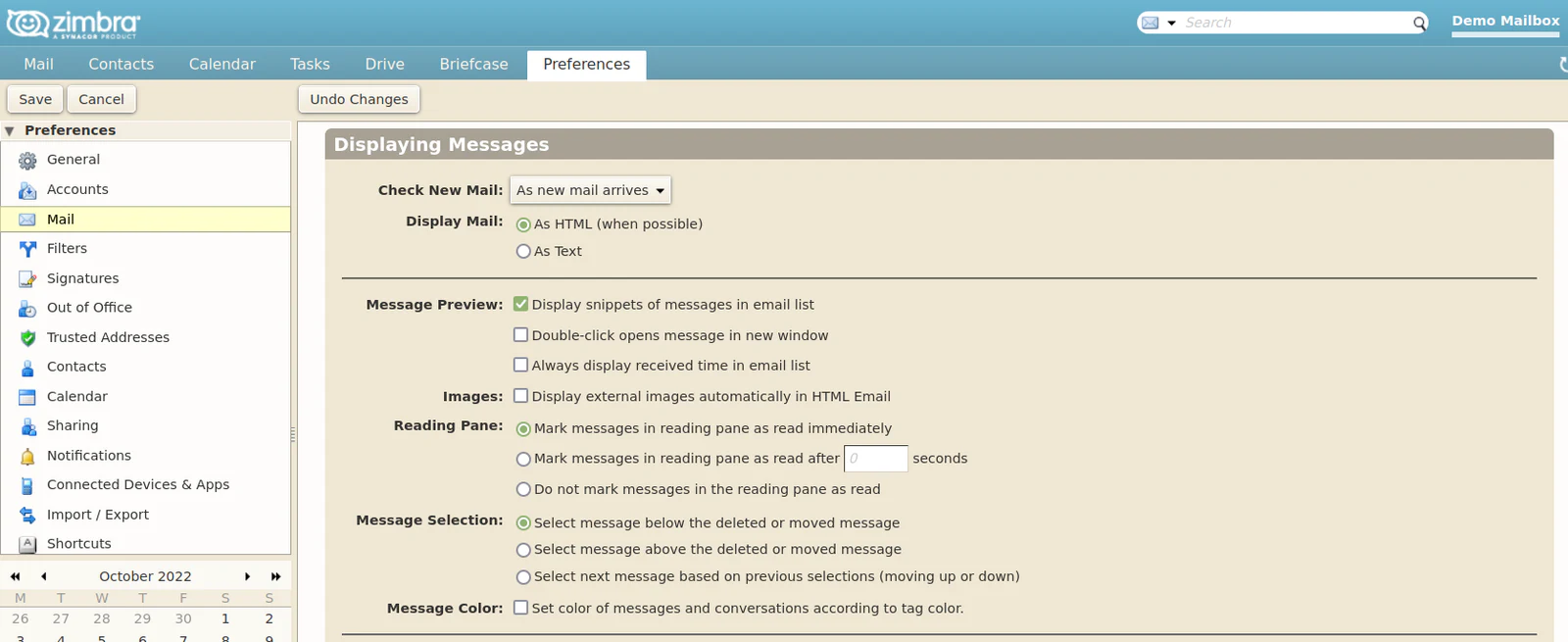Select Mark messages as read immediately
Image resolution: width=1568 pixels, height=642 pixels.
(x=523, y=429)
